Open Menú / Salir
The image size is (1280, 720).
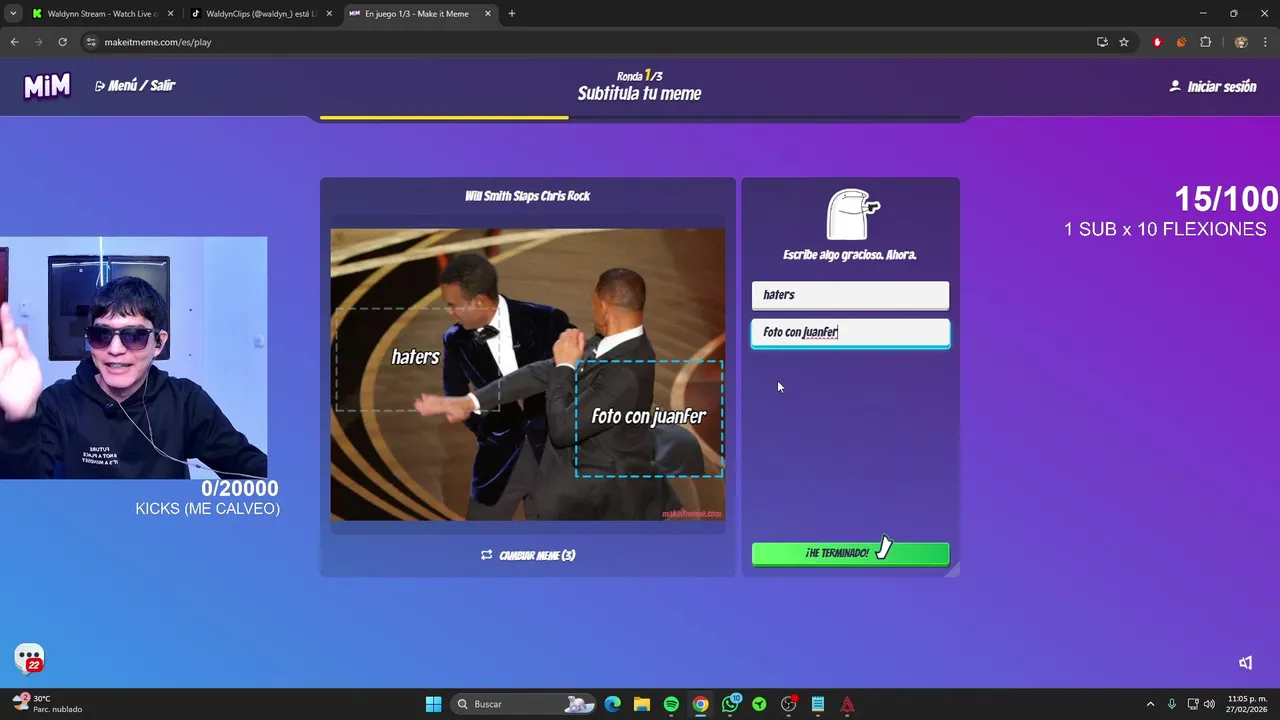[135, 86]
